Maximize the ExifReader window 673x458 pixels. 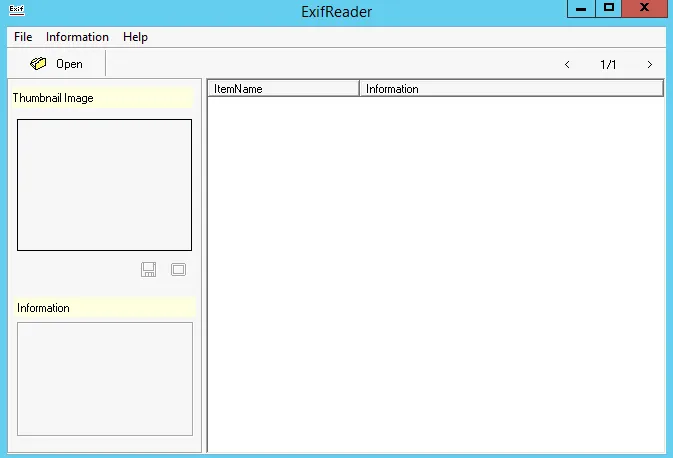pyautogui.click(x=608, y=8)
